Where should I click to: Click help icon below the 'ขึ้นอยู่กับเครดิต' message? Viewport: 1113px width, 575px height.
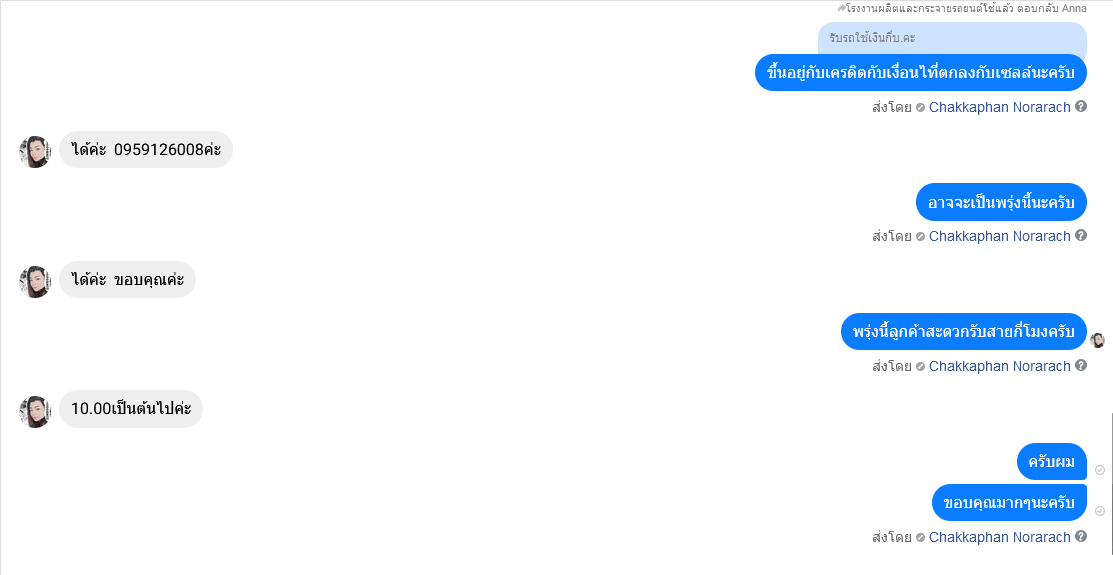click(1080, 106)
